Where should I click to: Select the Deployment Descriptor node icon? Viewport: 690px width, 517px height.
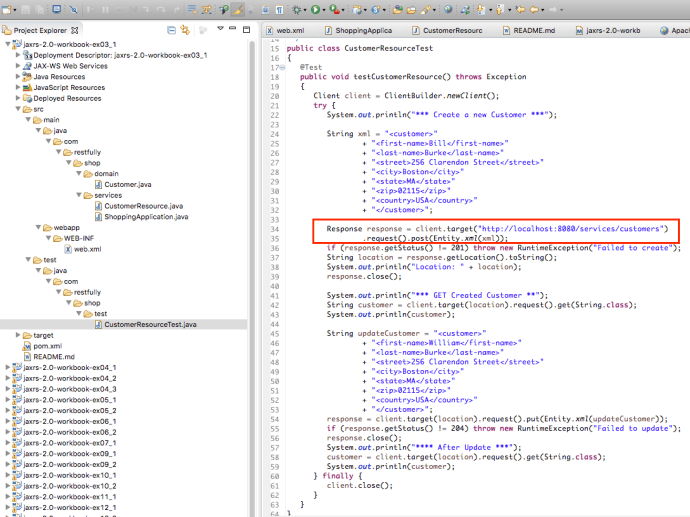(27, 55)
